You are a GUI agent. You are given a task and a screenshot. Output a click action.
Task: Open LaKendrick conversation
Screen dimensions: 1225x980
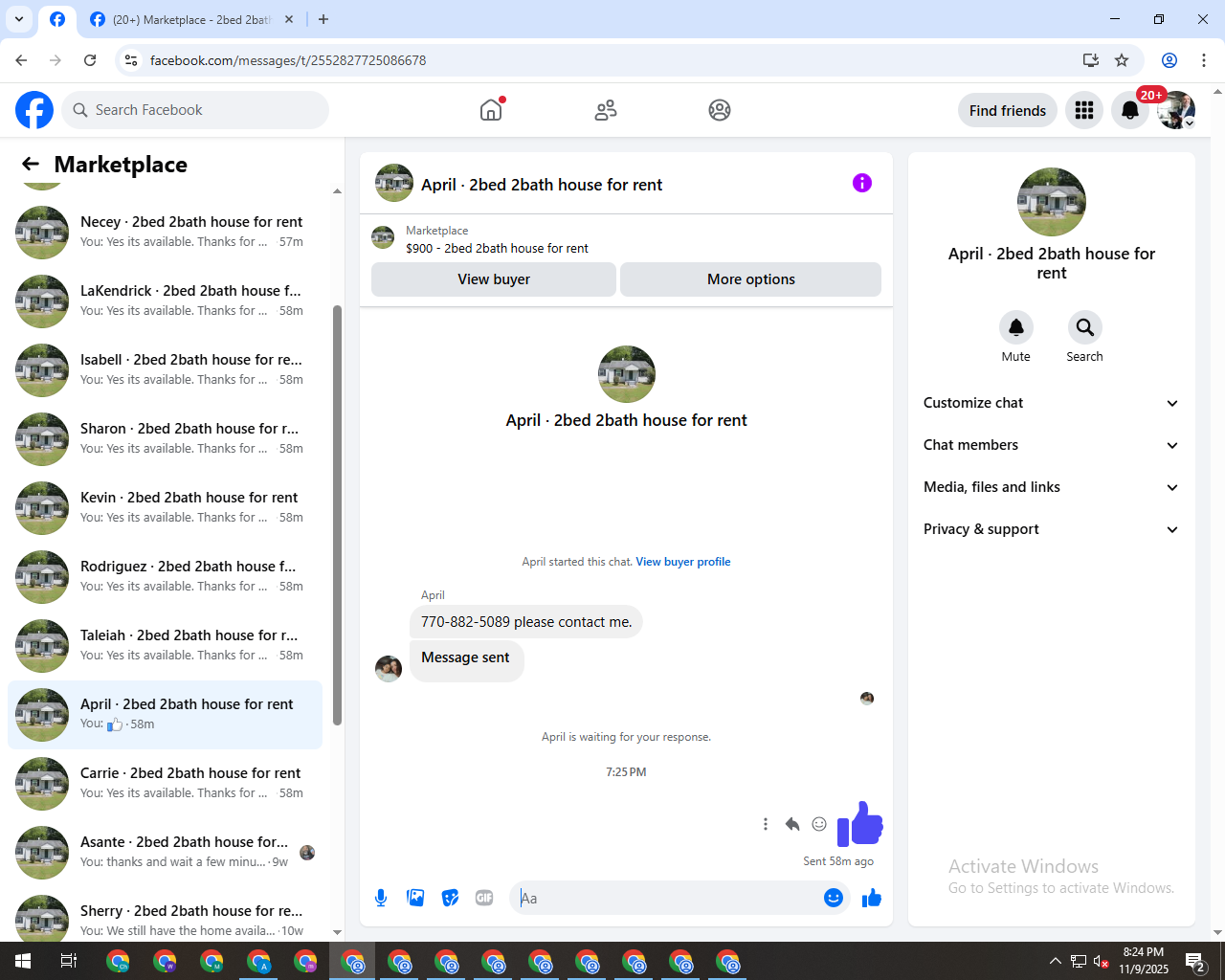[165, 301]
